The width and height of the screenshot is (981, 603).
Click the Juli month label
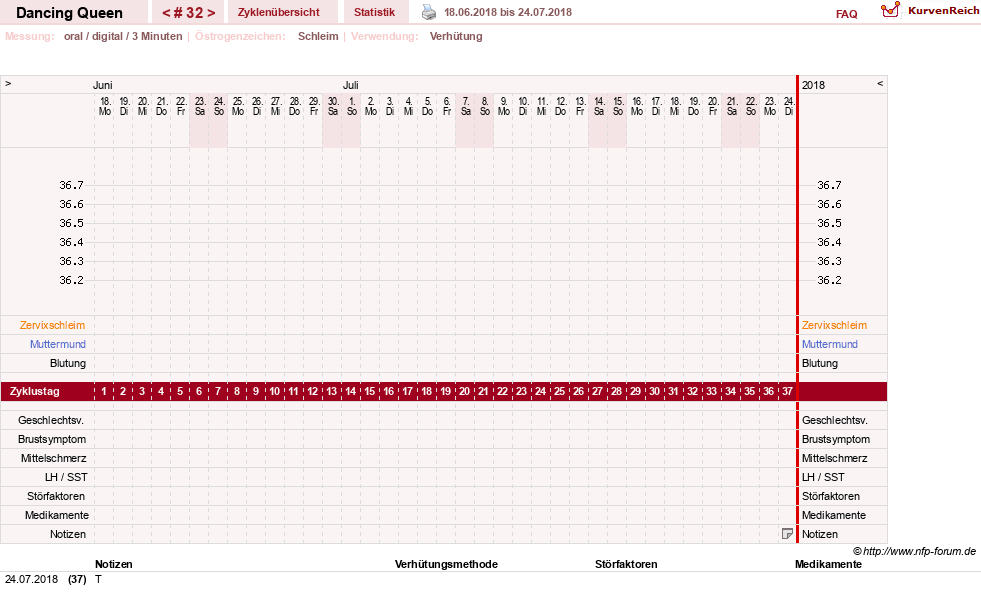pos(350,85)
